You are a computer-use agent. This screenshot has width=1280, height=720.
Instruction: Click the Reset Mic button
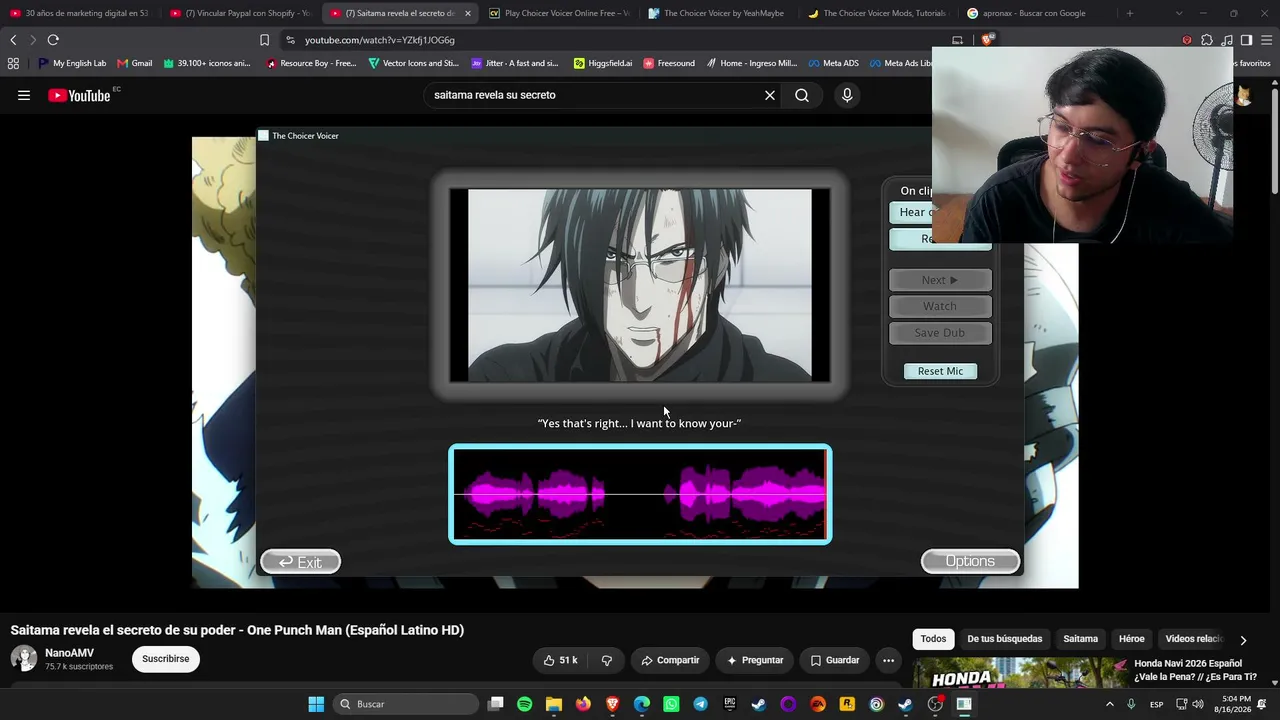(940, 371)
